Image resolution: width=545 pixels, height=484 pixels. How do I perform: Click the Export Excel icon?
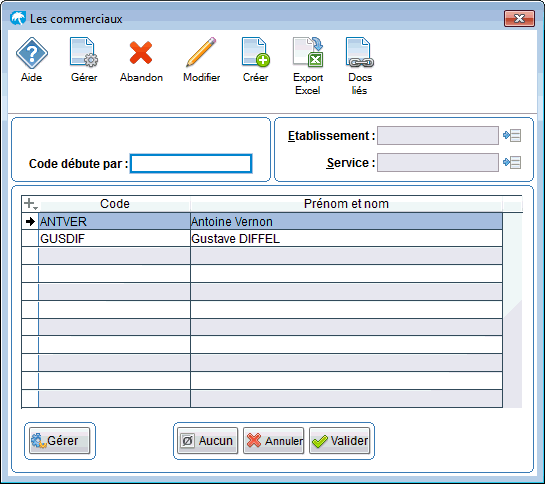(308, 52)
